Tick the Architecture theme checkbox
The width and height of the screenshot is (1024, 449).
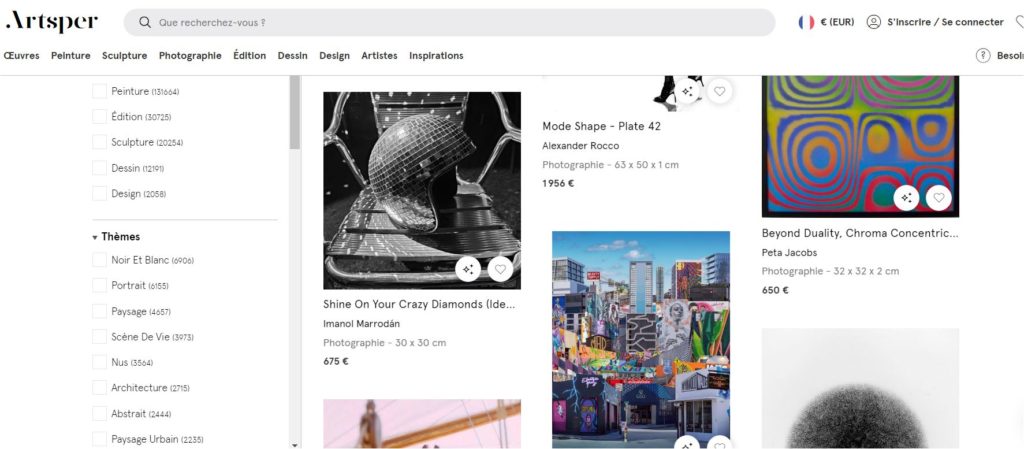99,388
